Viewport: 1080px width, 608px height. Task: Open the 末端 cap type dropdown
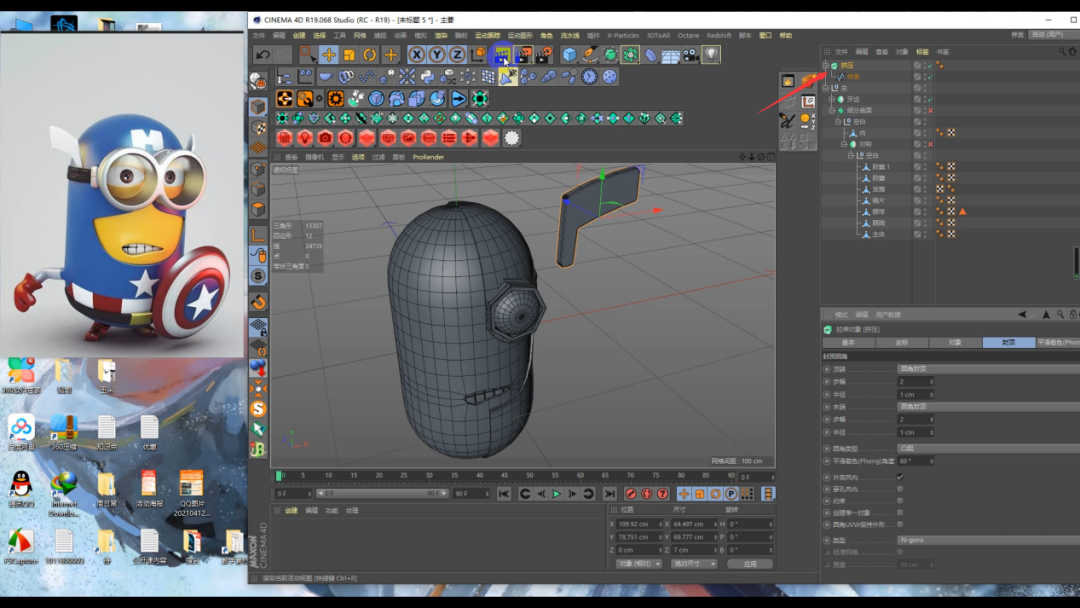coord(988,407)
